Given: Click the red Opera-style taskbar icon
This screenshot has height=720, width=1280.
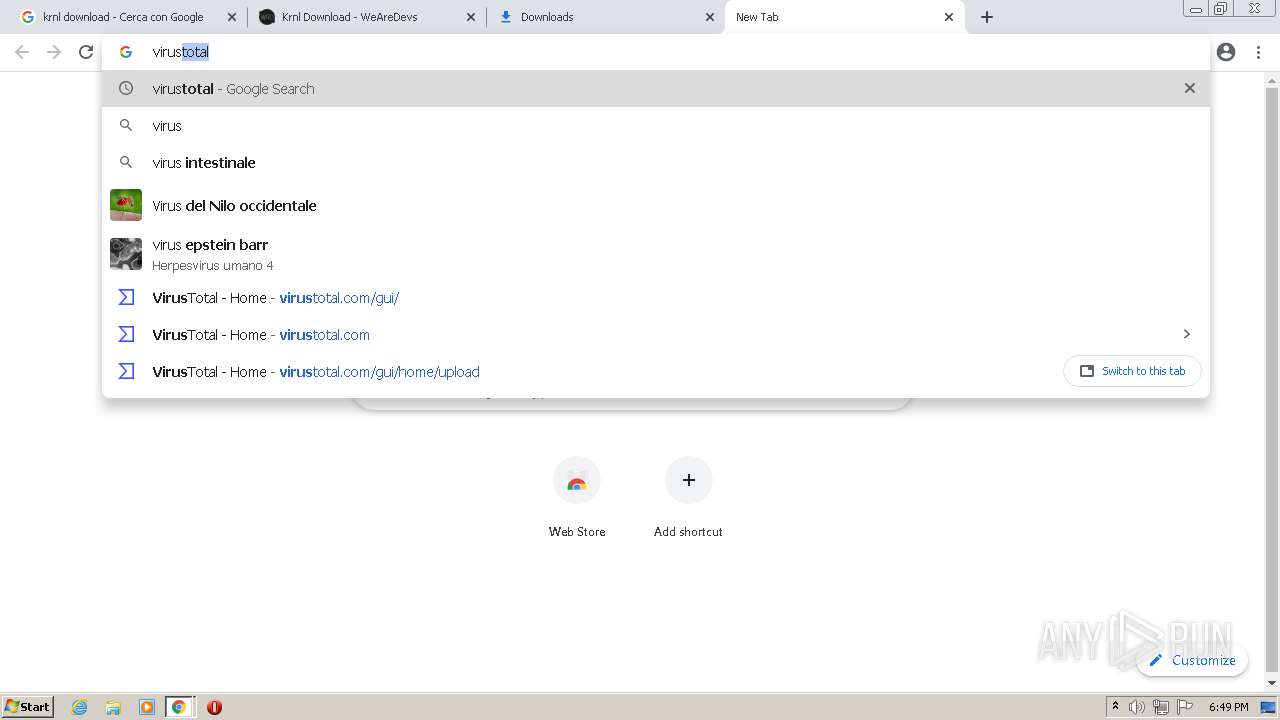Looking at the screenshot, I should [214, 707].
